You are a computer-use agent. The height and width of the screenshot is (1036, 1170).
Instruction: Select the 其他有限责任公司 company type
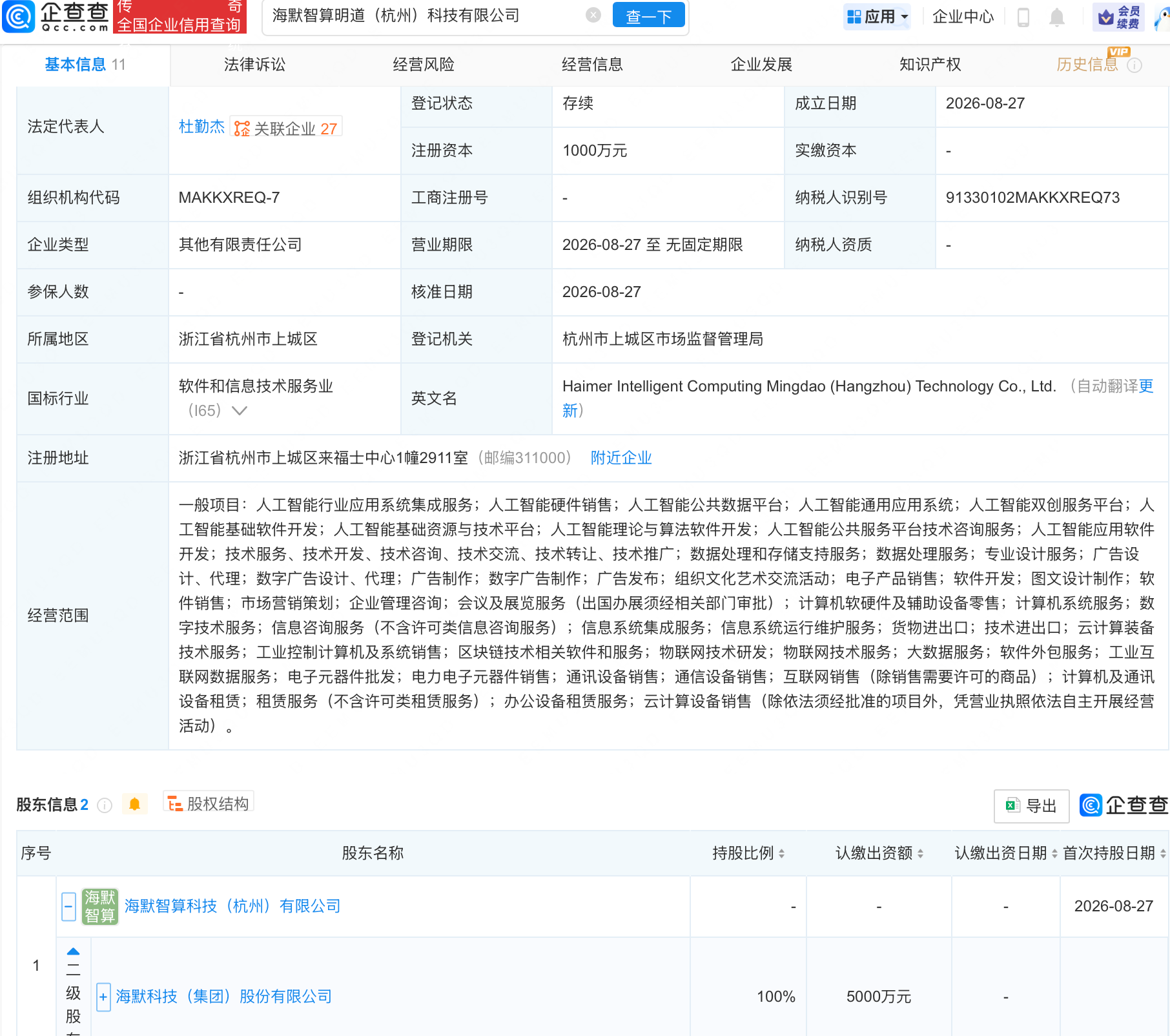[240, 245]
